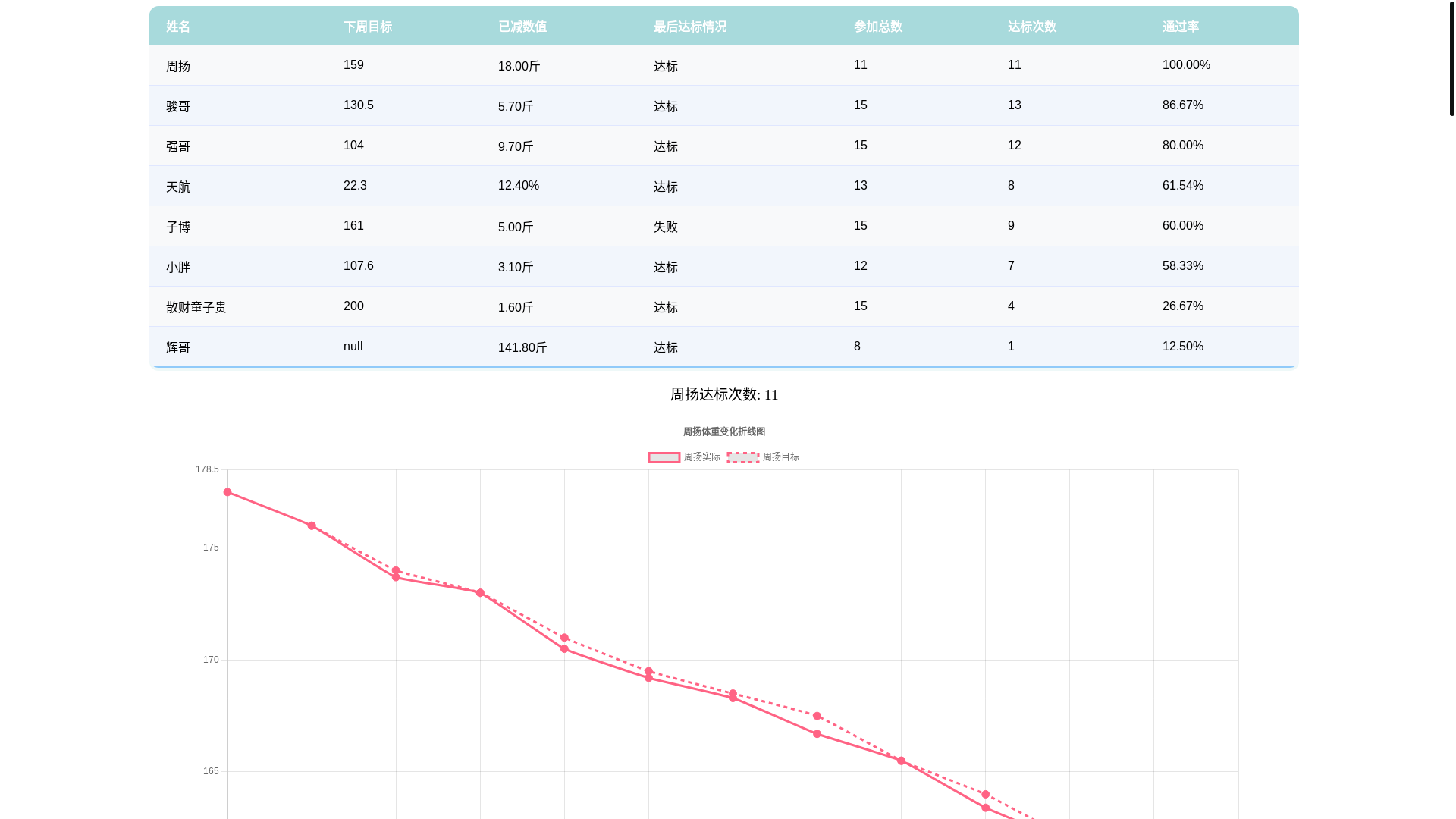Click 强哥's reduced value 9.70斤
This screenshot has height=819, width=1456.
(x=516, y=147)
